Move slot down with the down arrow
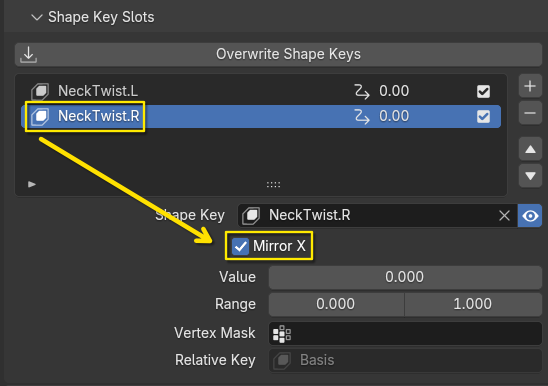Viewport: 548px width, 386px height. [x=530, y=176]
